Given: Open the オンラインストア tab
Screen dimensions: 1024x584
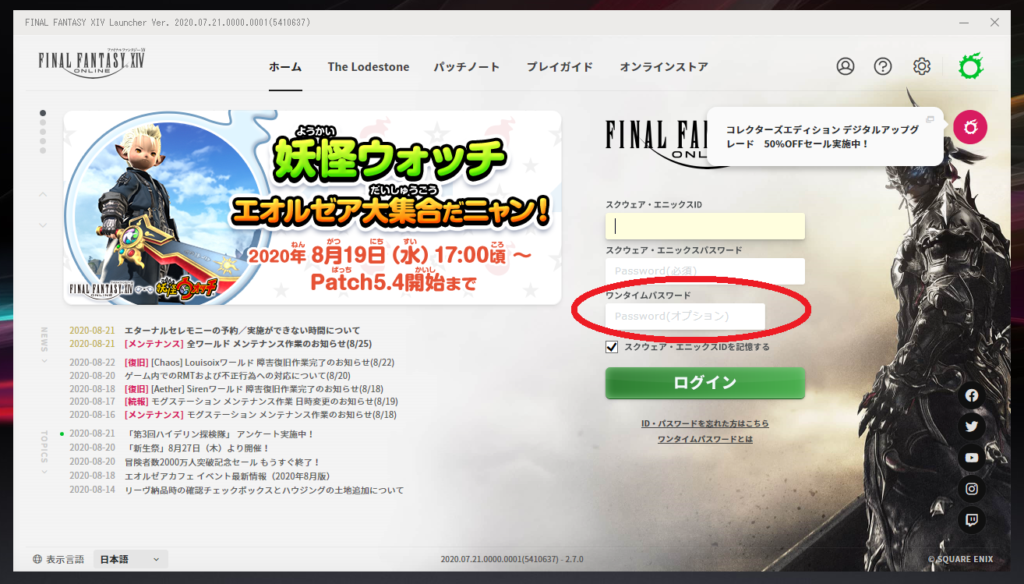Looking at the screenshot, I should (x=664, y=67).
